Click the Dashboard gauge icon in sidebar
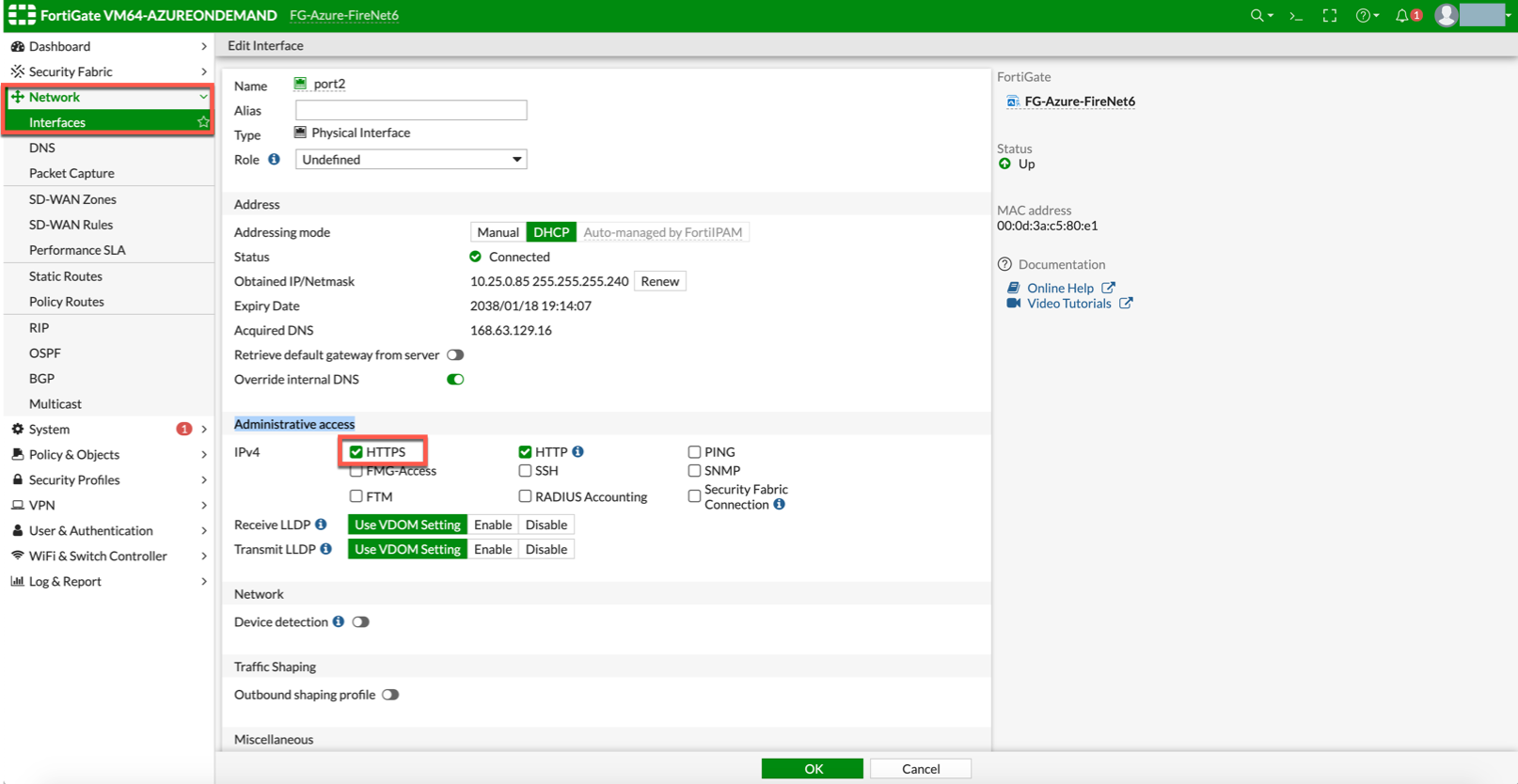 point(17,46)
